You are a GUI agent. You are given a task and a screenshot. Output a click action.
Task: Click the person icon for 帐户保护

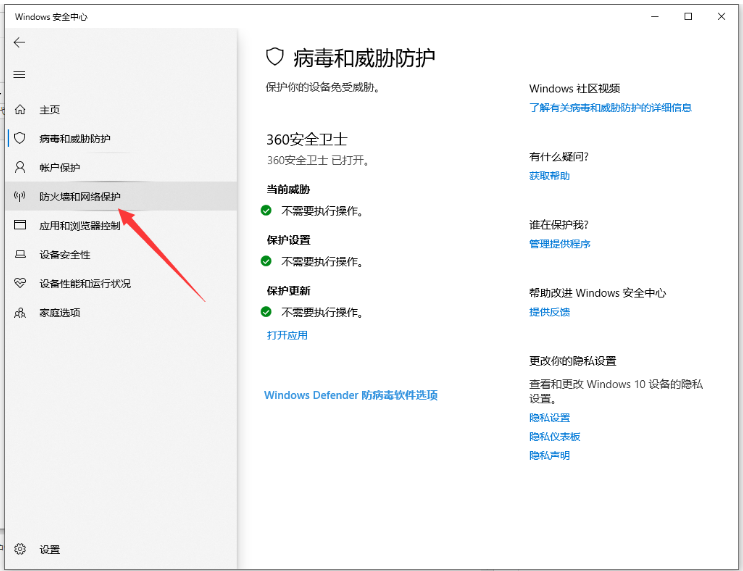[20, 167]
